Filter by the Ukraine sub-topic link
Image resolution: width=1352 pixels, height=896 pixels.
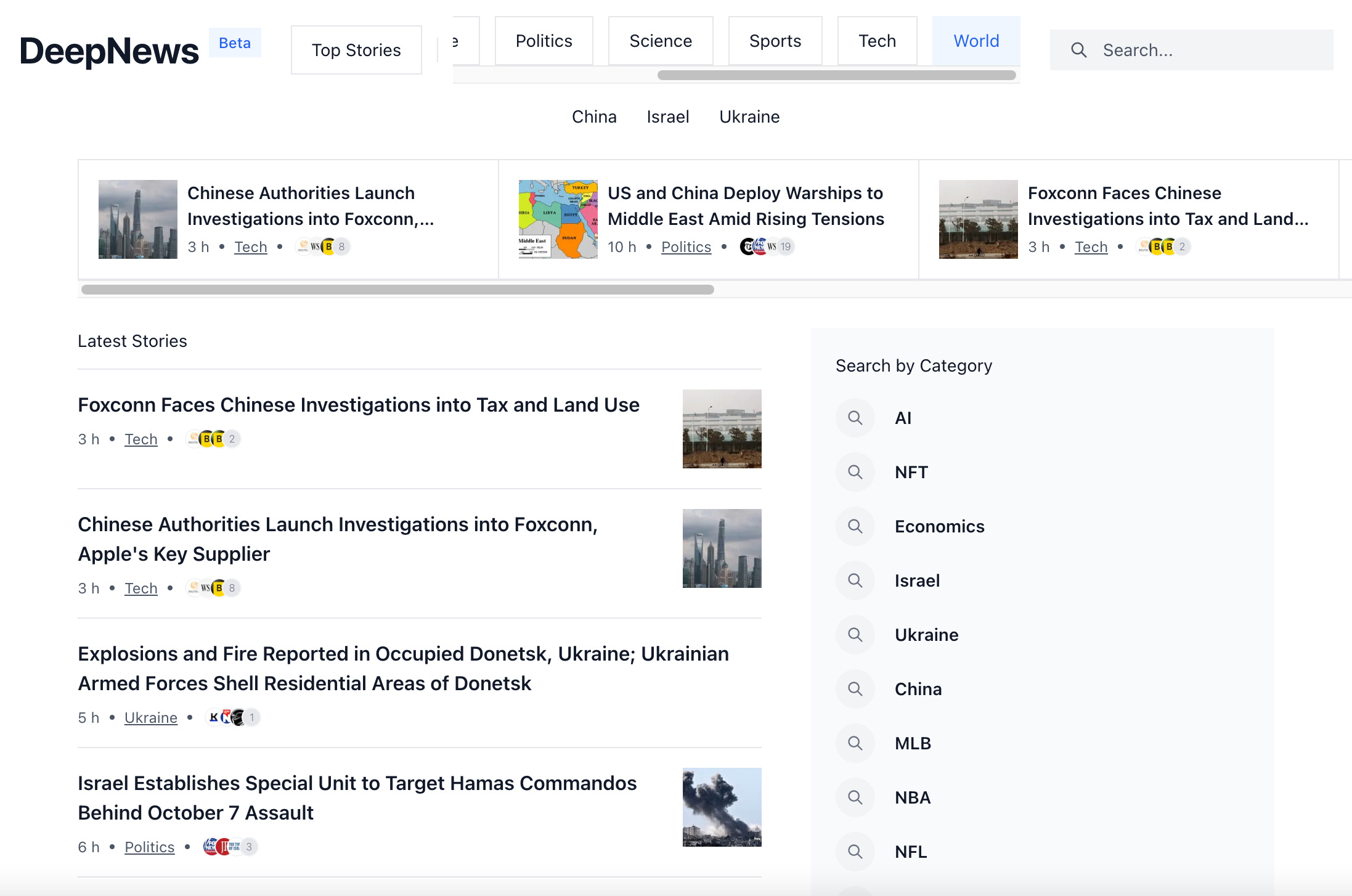[749, 116]
